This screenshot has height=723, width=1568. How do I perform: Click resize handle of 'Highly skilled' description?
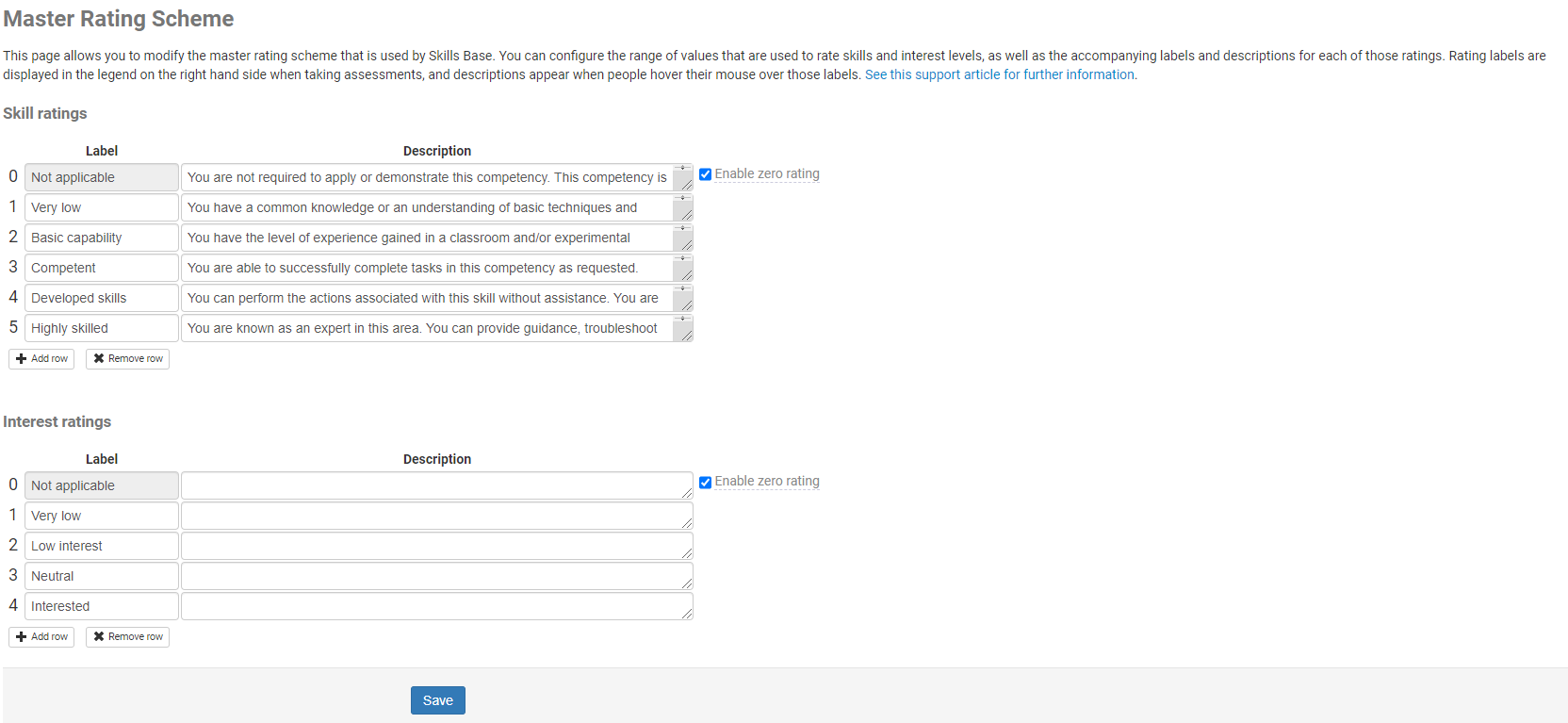(688, 336)
